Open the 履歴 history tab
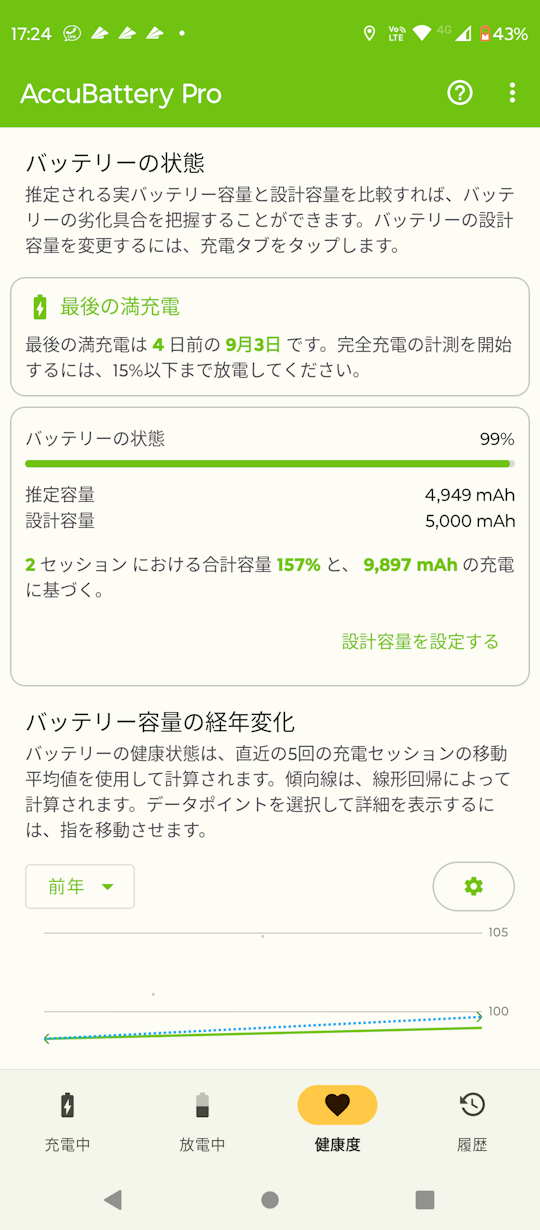The image size is (540, 1230). pyautogui.click(x=472, y=1122)
